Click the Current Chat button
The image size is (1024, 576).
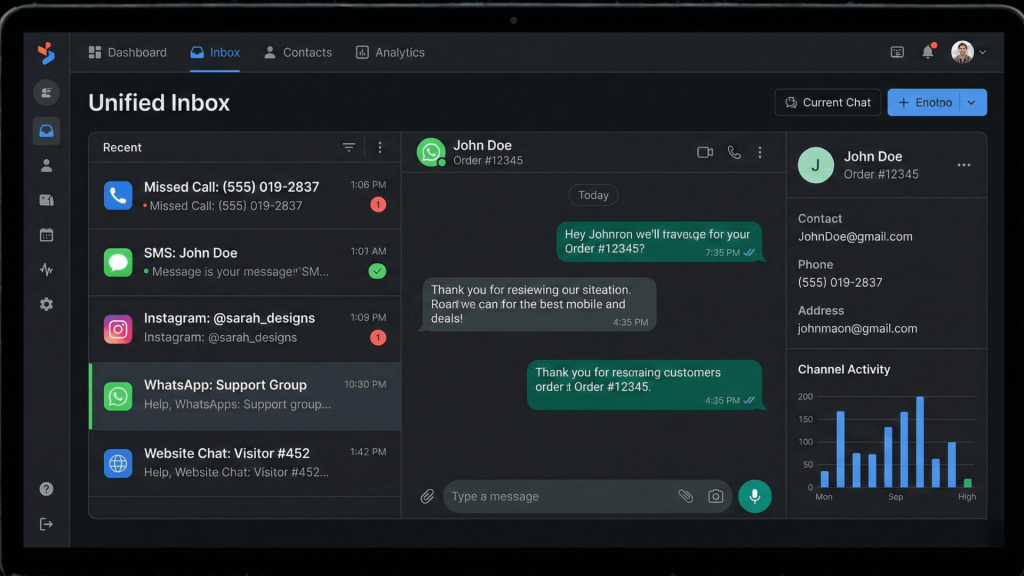point(828,102)
